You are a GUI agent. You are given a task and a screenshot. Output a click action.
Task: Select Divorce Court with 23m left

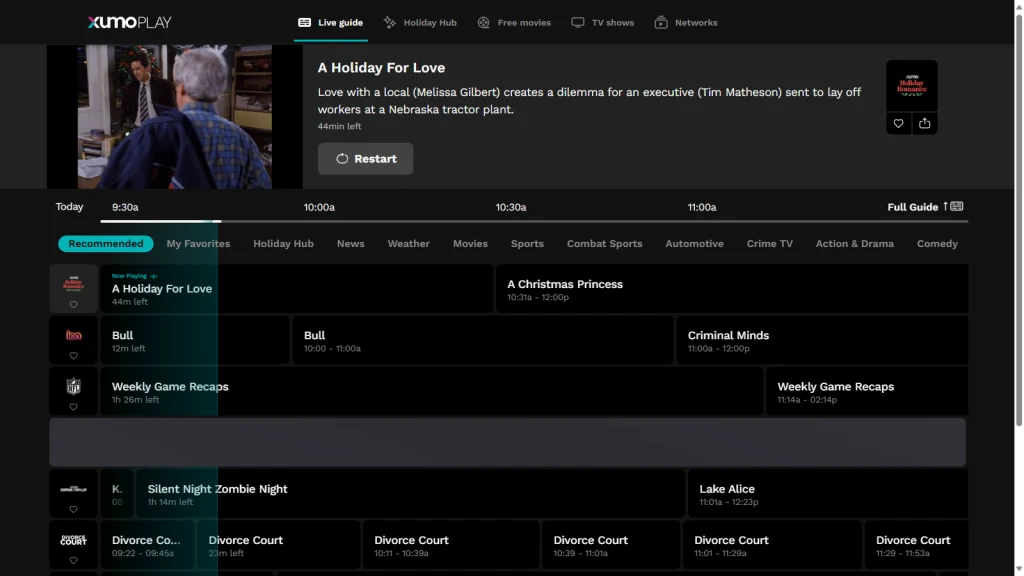278,545
